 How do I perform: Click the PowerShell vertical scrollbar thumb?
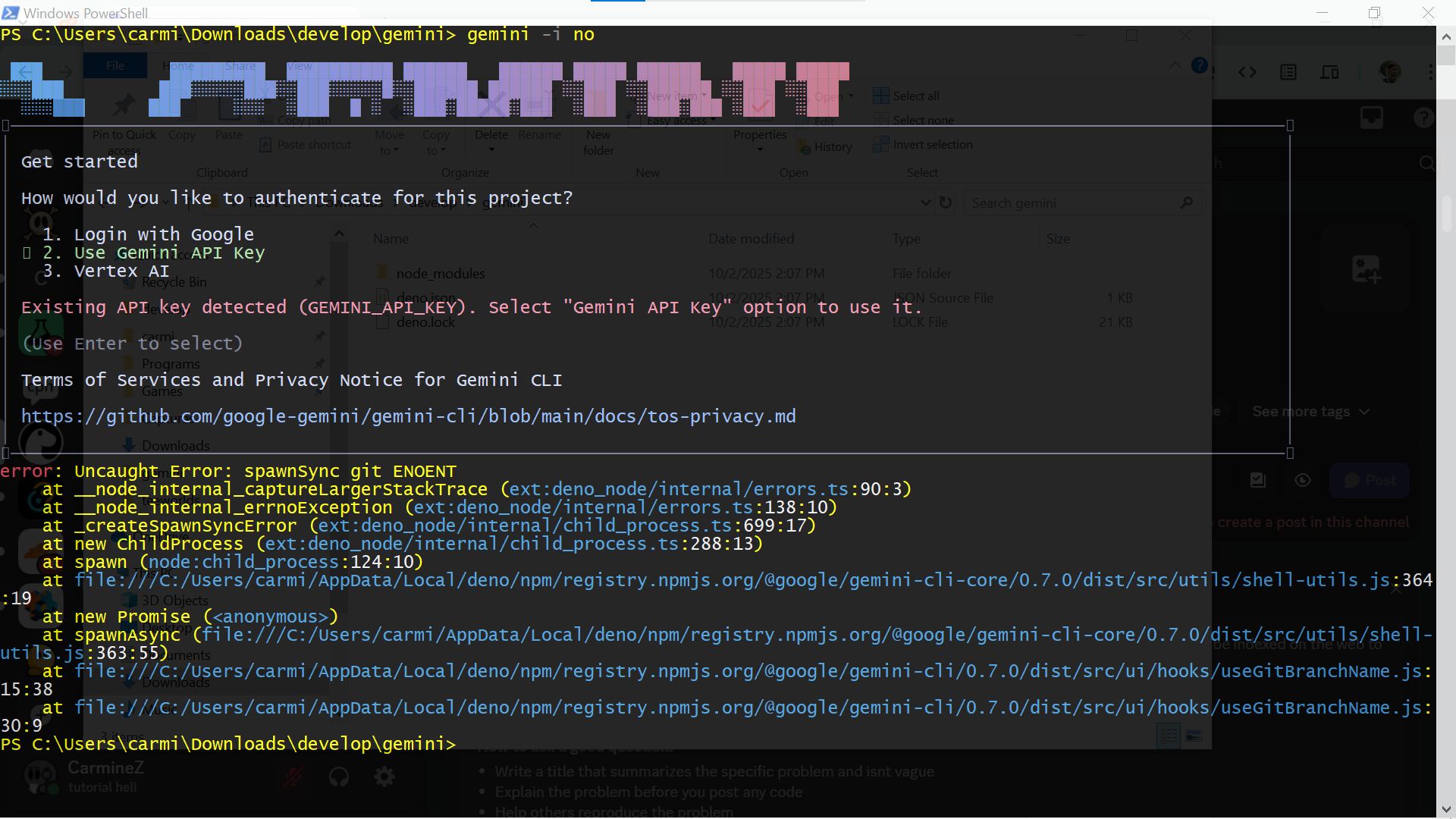pyautogui.click(x=1445, y=55)
